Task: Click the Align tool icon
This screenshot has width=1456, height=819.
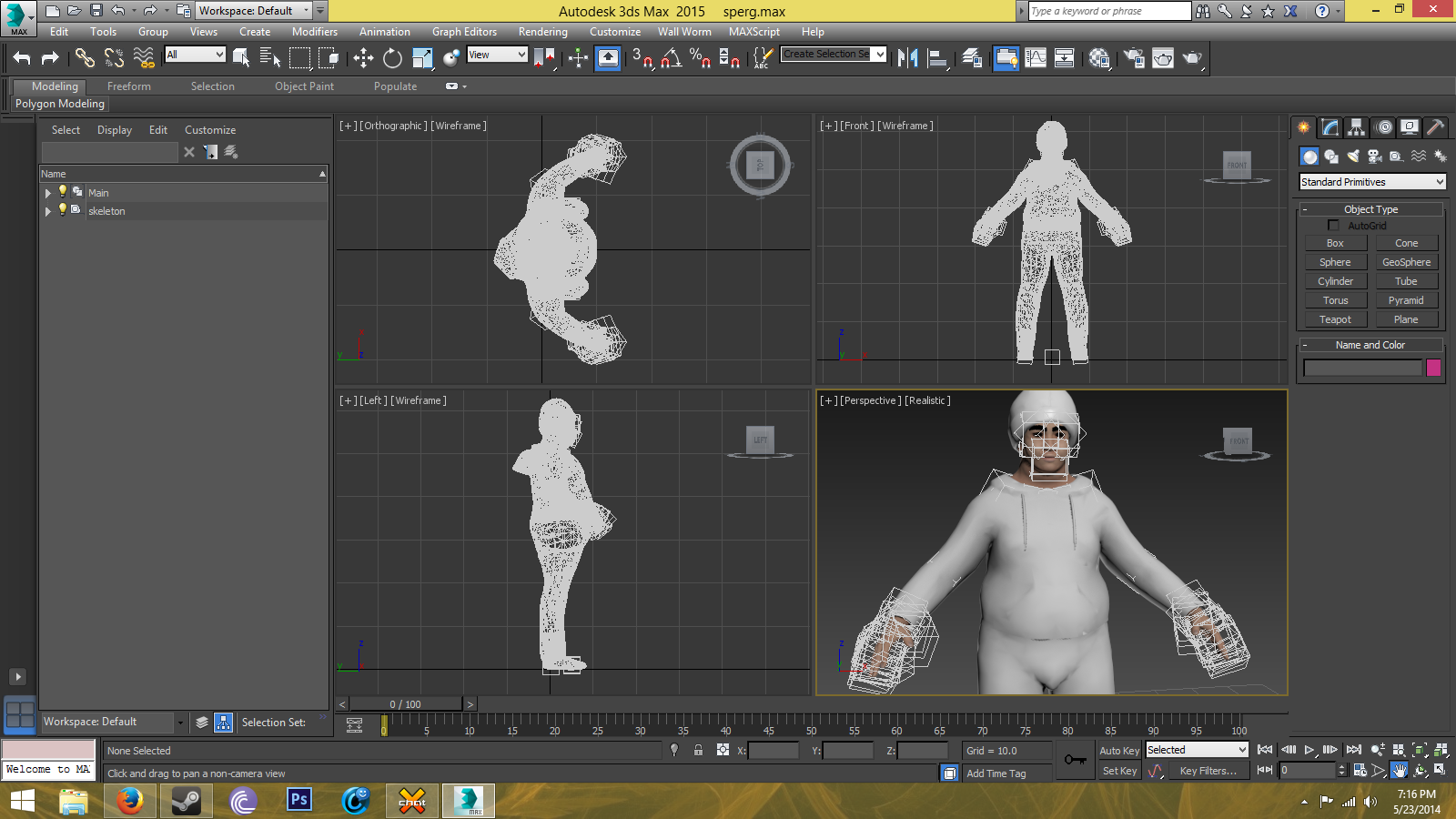Action: click(937, 58)
